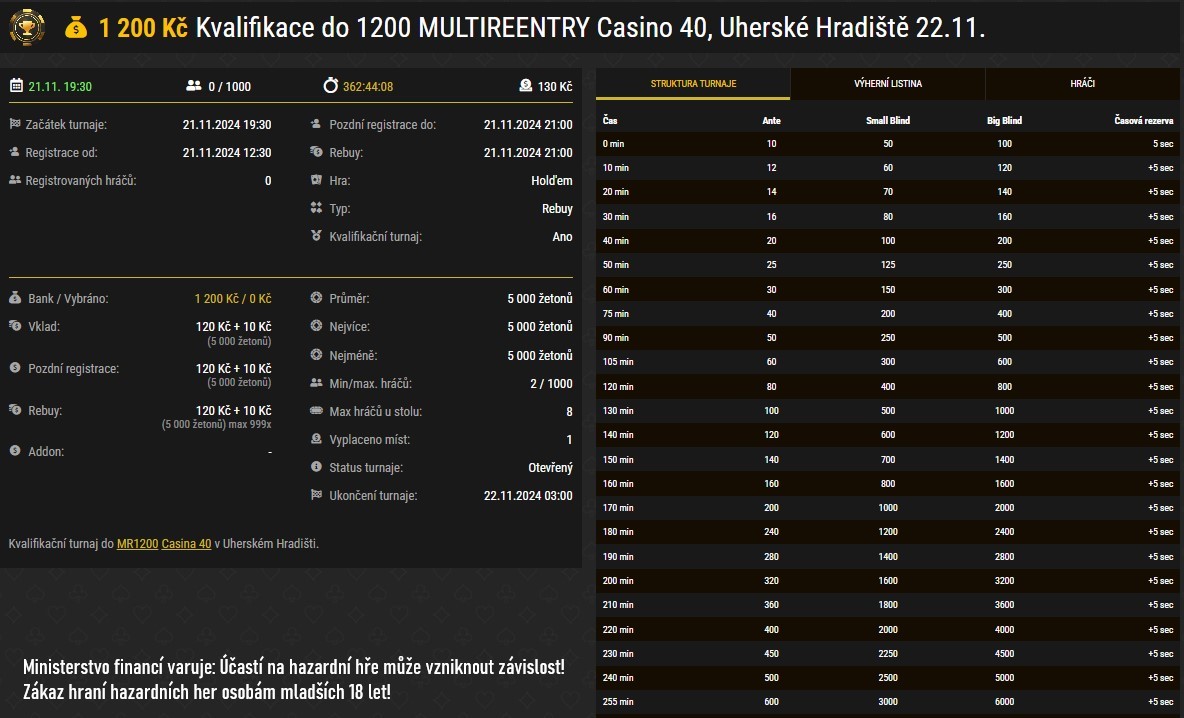
Task: Click the money bag icon next to Bank / Vybráno
Action: tap(14, 297)
